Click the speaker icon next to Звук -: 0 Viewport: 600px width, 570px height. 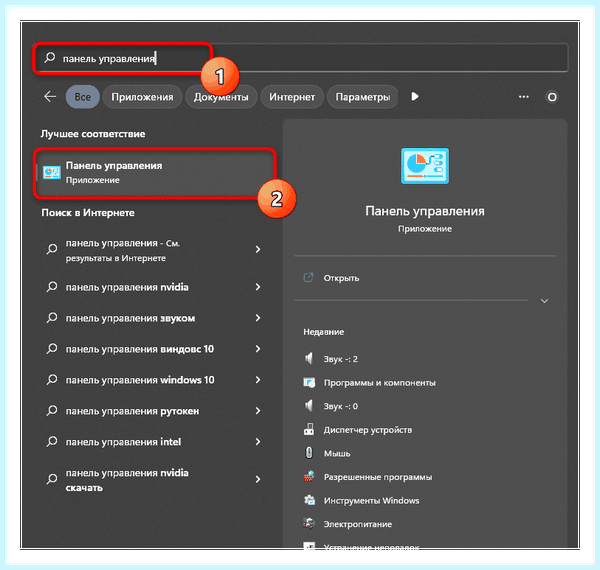click(x=309, y=406)
